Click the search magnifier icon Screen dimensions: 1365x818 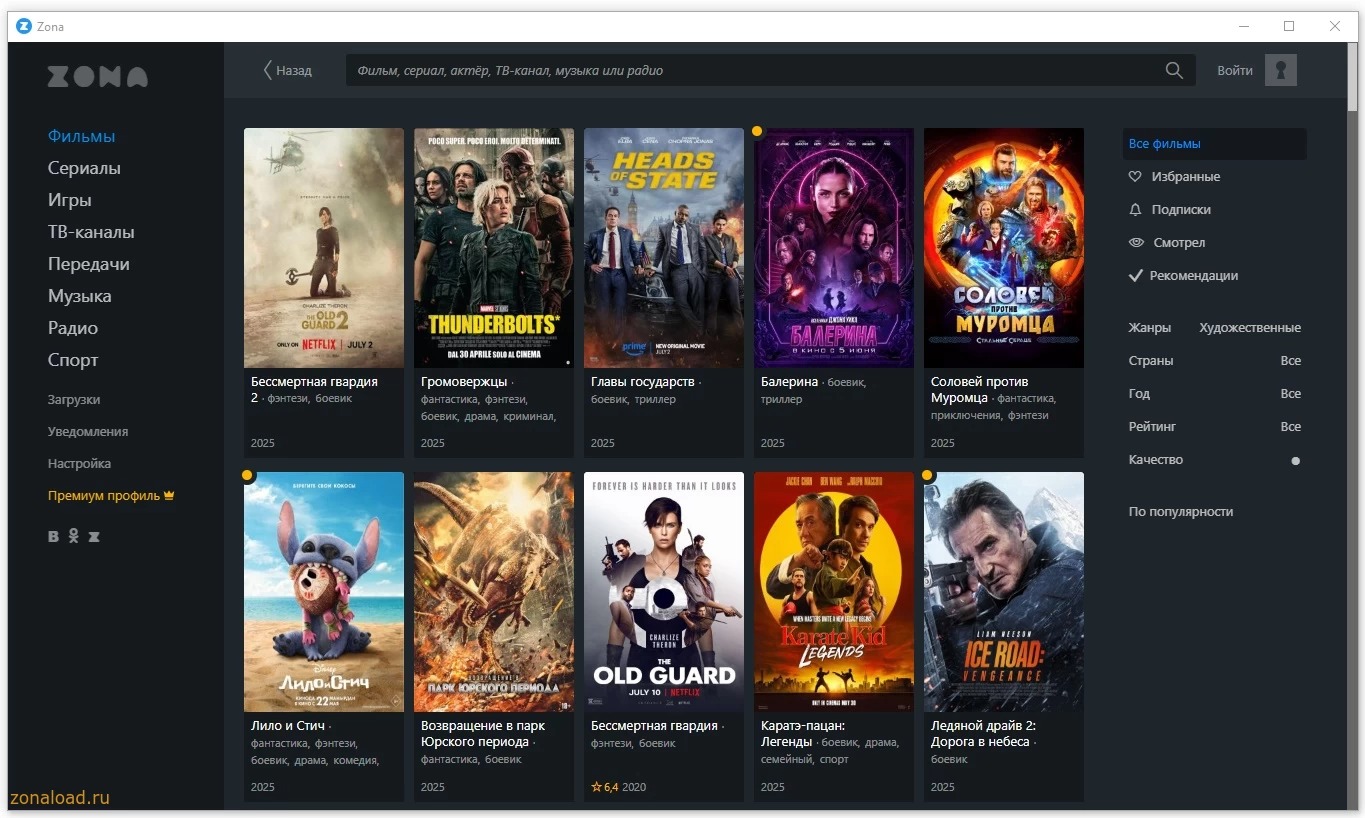tap(1174, 71)
